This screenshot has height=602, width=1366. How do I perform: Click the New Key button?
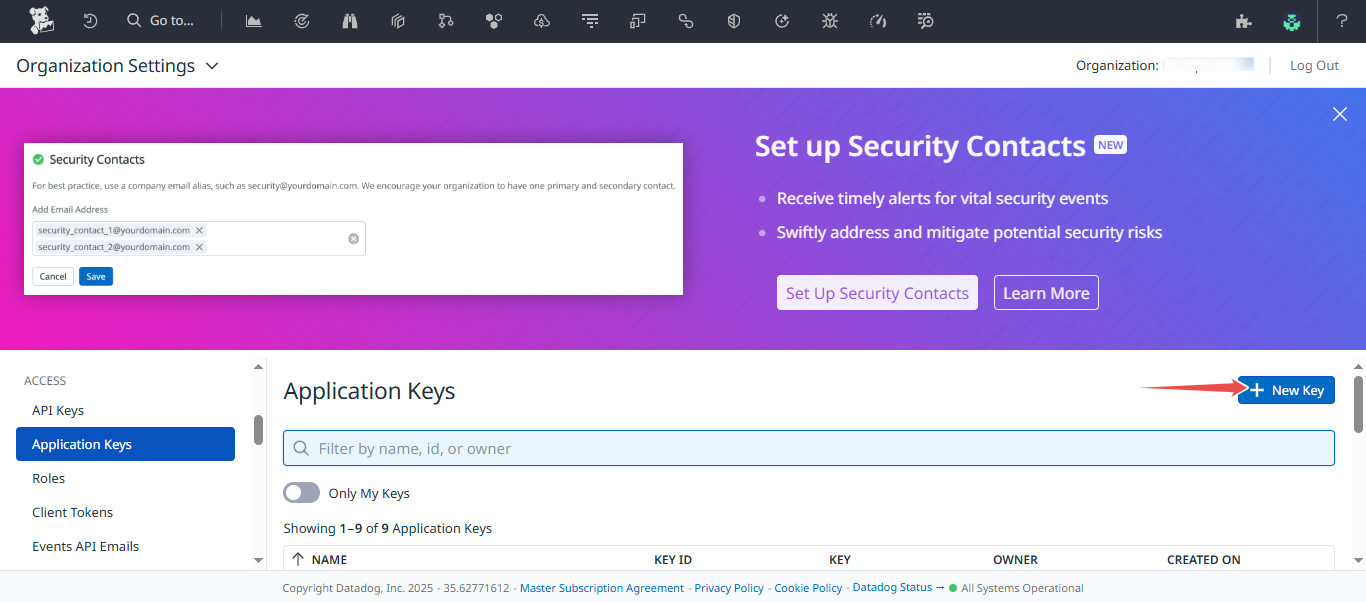[1286, 390]
